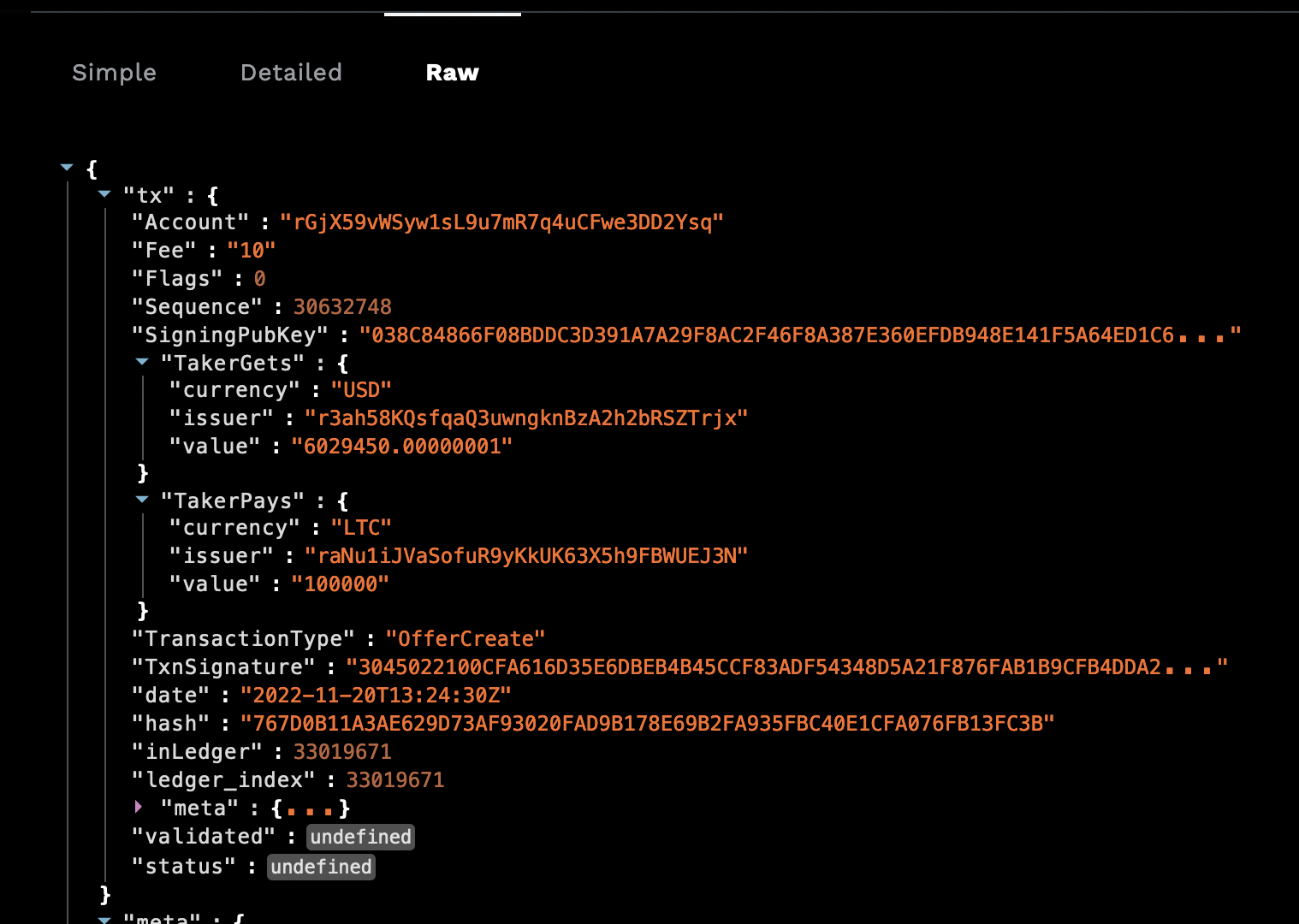1299x924 pixels.
Task: Switch to the Simple tab
Action: tap(114, 73)
